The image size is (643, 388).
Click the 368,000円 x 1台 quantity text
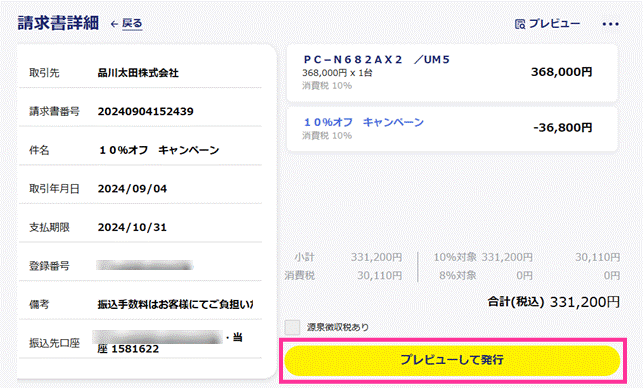pyautogui.click(x=337, y=73)
